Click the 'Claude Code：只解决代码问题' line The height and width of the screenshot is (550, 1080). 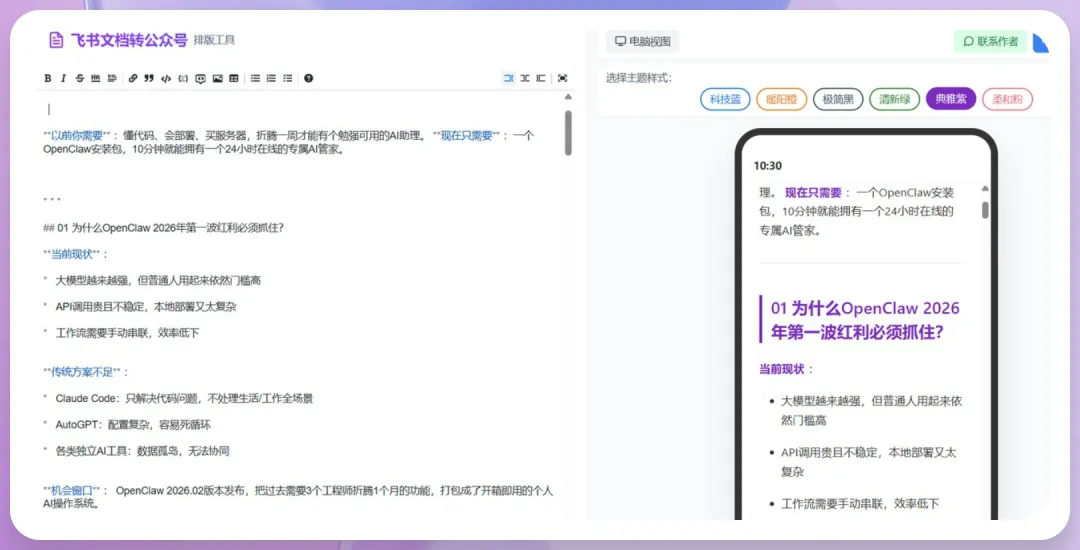[184, 399]
